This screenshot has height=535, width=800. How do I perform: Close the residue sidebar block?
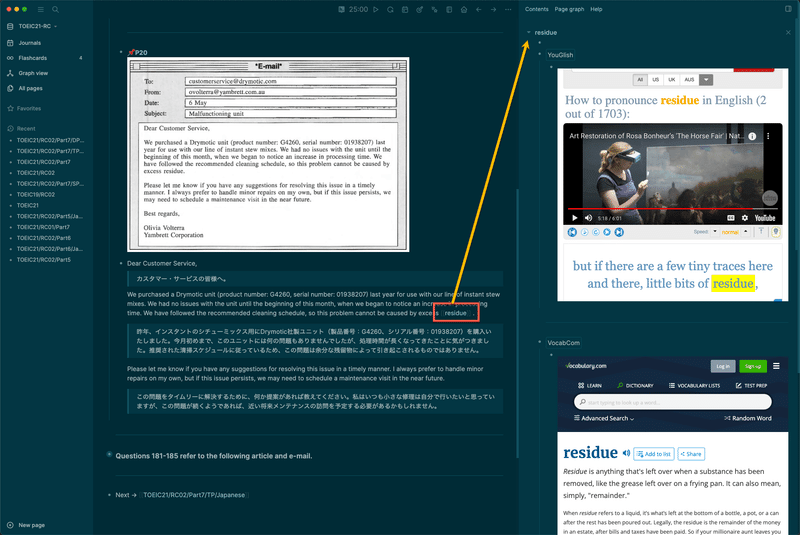788,32
